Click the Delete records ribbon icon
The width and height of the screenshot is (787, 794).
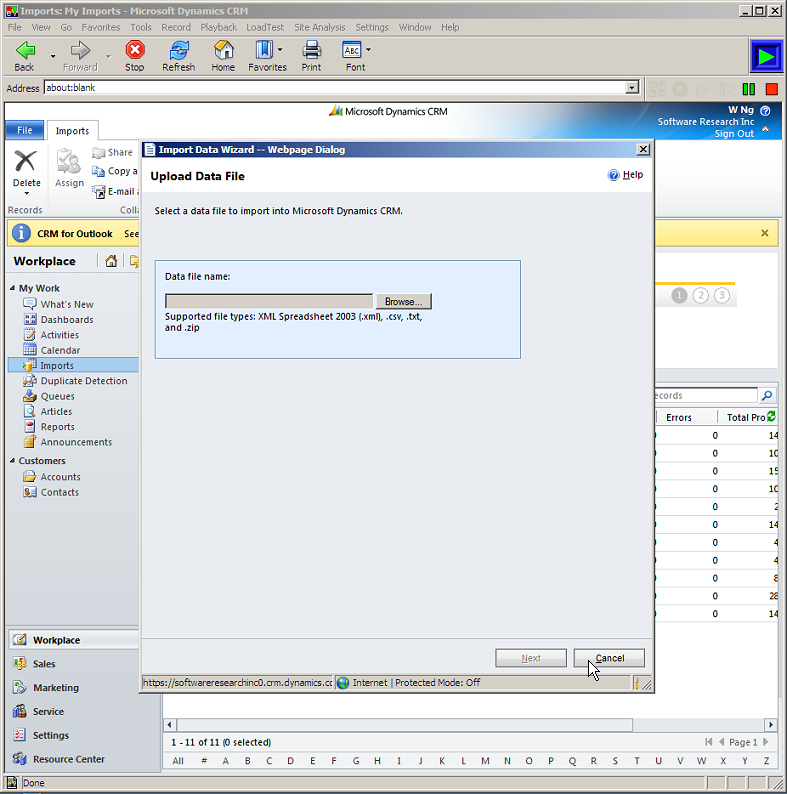(x=25, y=162)
